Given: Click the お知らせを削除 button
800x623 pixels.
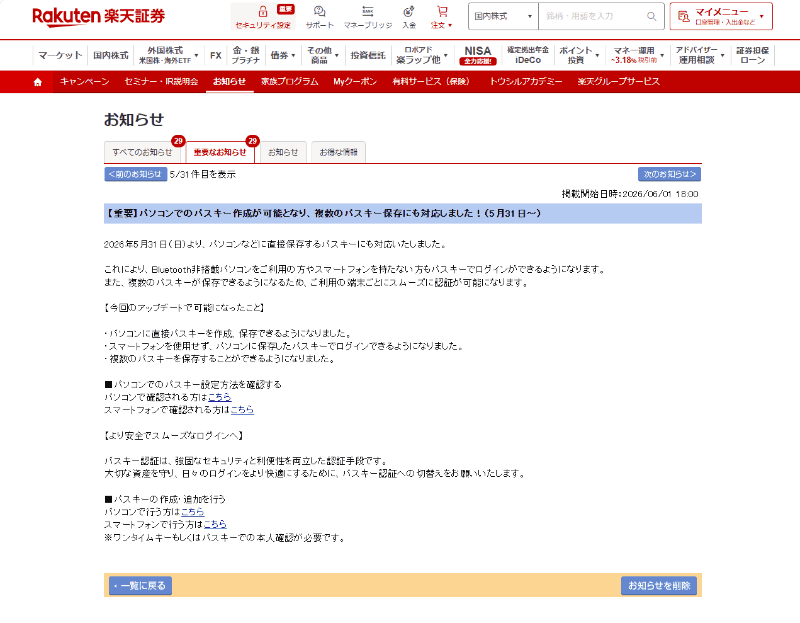Looking at the screenshot, I should pos(659,586).
